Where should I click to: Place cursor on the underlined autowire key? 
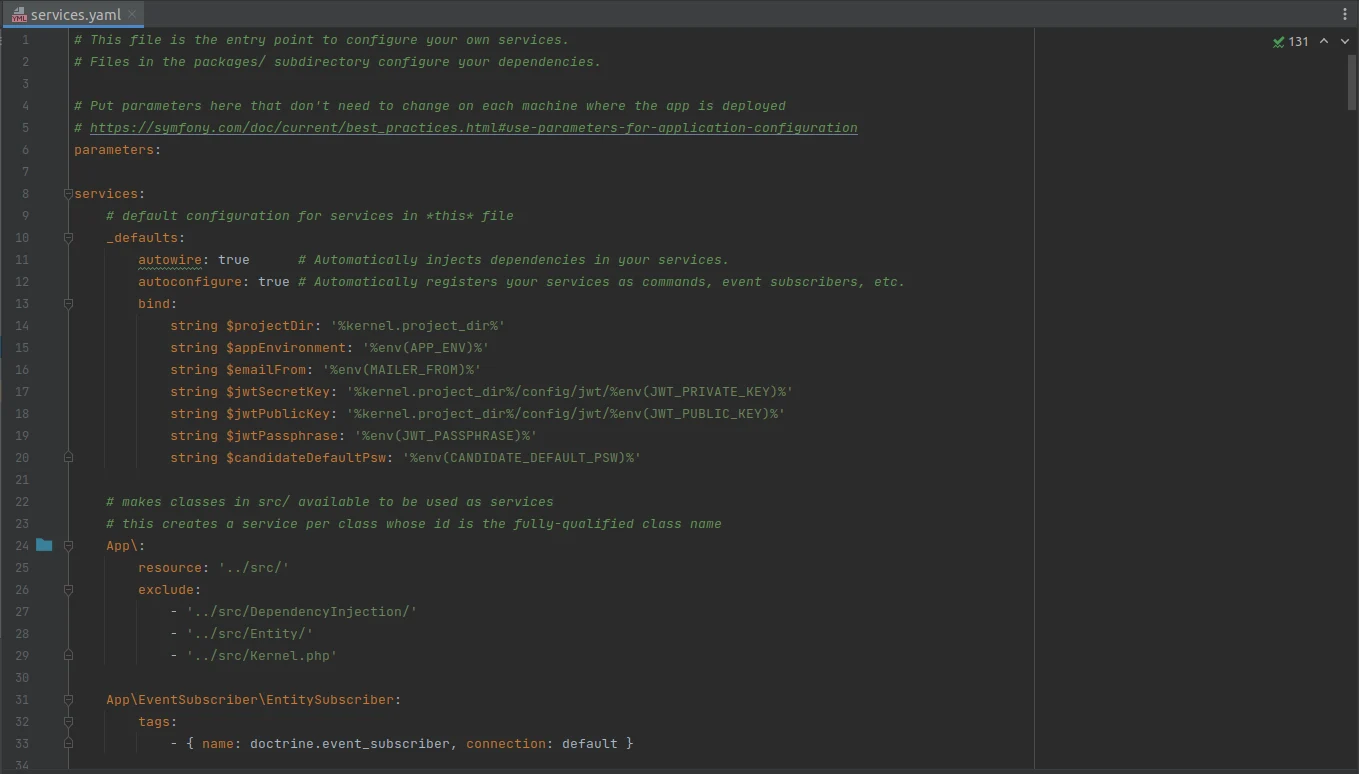(169, 260)
